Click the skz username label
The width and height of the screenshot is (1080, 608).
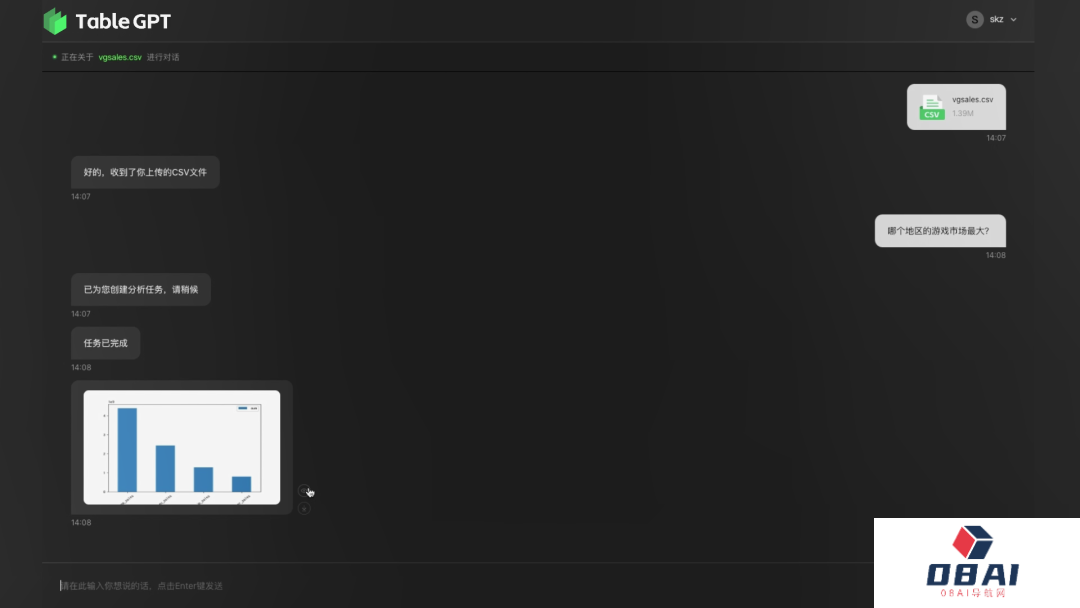click(x=996, y=19)
